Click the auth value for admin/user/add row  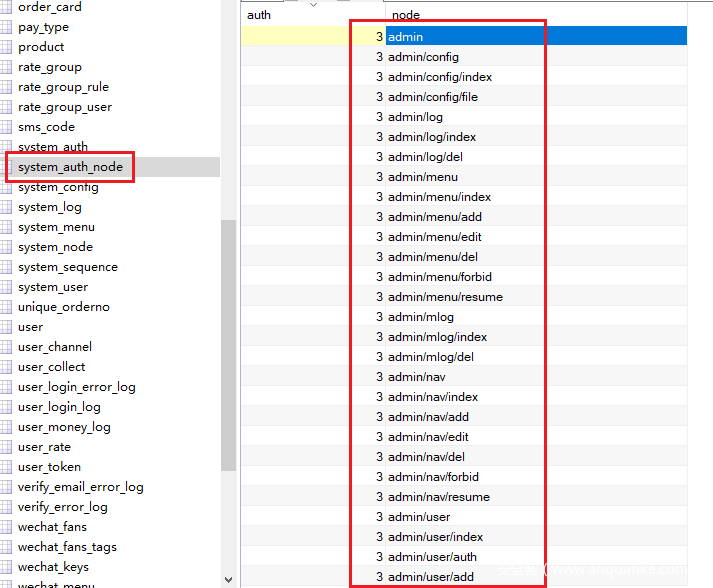pos(313,577)
